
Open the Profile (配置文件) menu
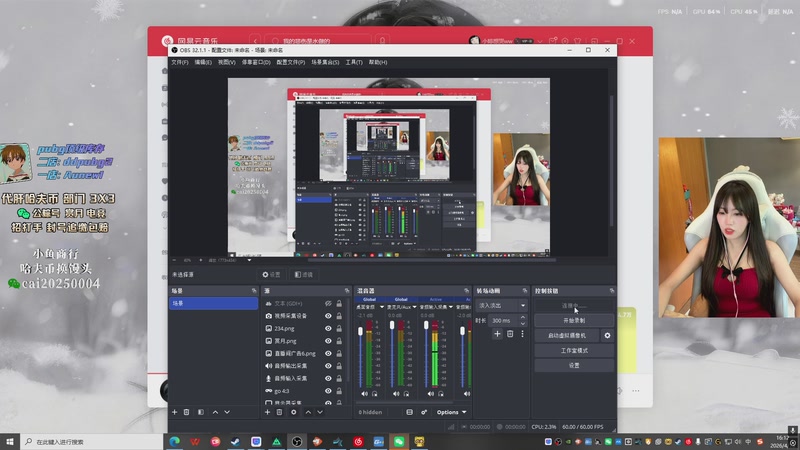click(291, 62)
